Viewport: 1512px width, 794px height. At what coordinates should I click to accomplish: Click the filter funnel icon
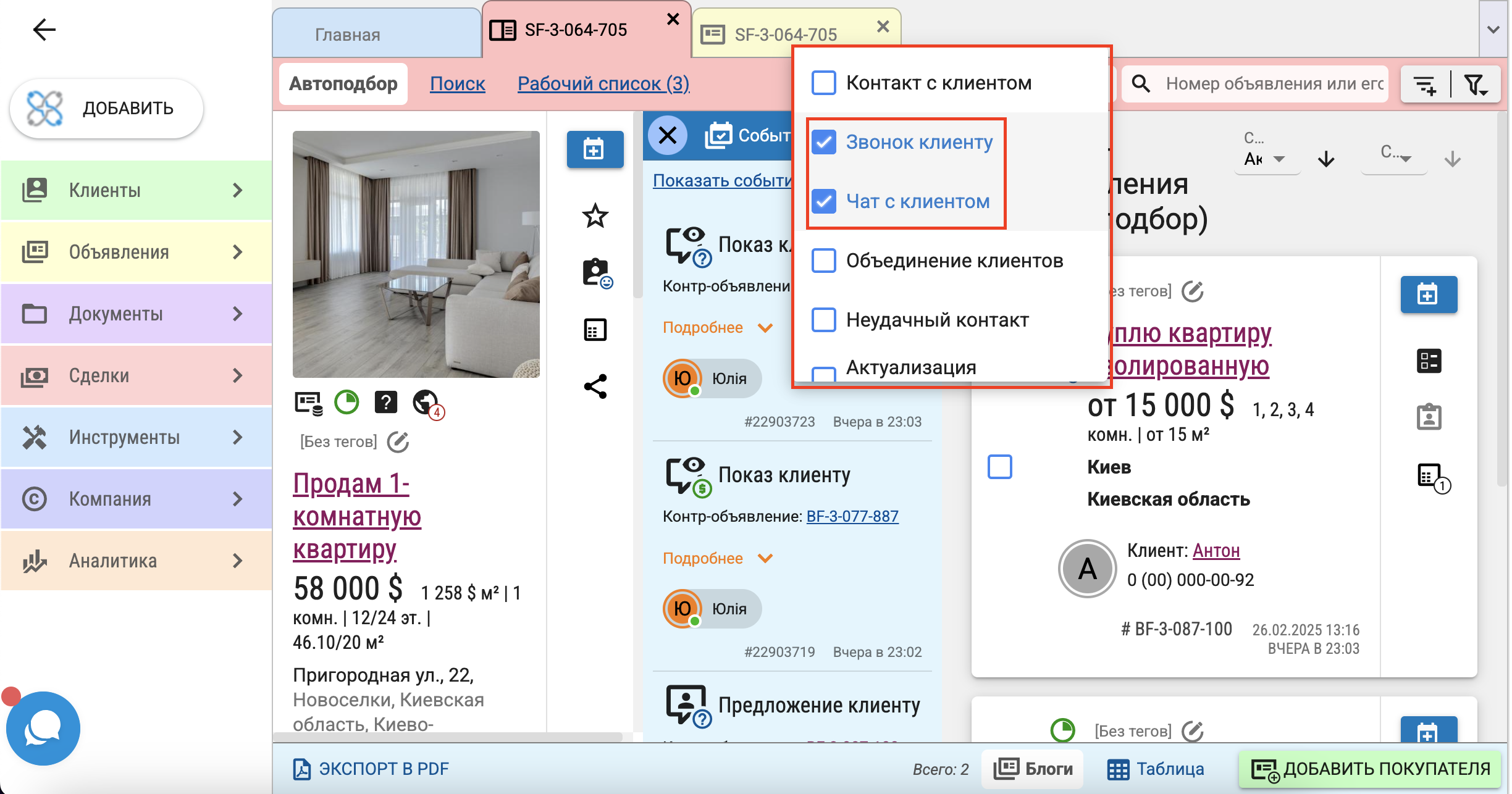click(x=1475, y=85)
